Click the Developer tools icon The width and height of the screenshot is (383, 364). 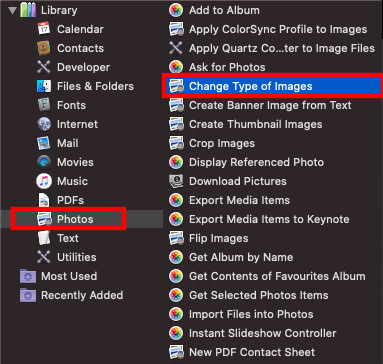pos(44,67)
